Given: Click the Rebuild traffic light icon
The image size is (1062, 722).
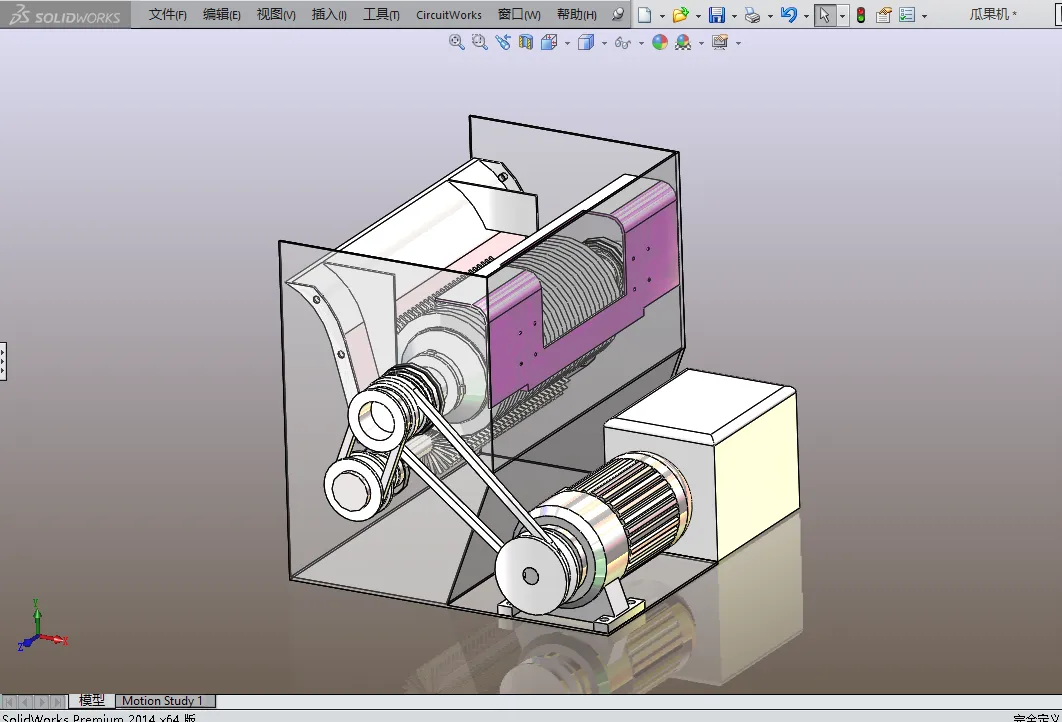Looking at the screenshot, I should (x=861, y=15).
